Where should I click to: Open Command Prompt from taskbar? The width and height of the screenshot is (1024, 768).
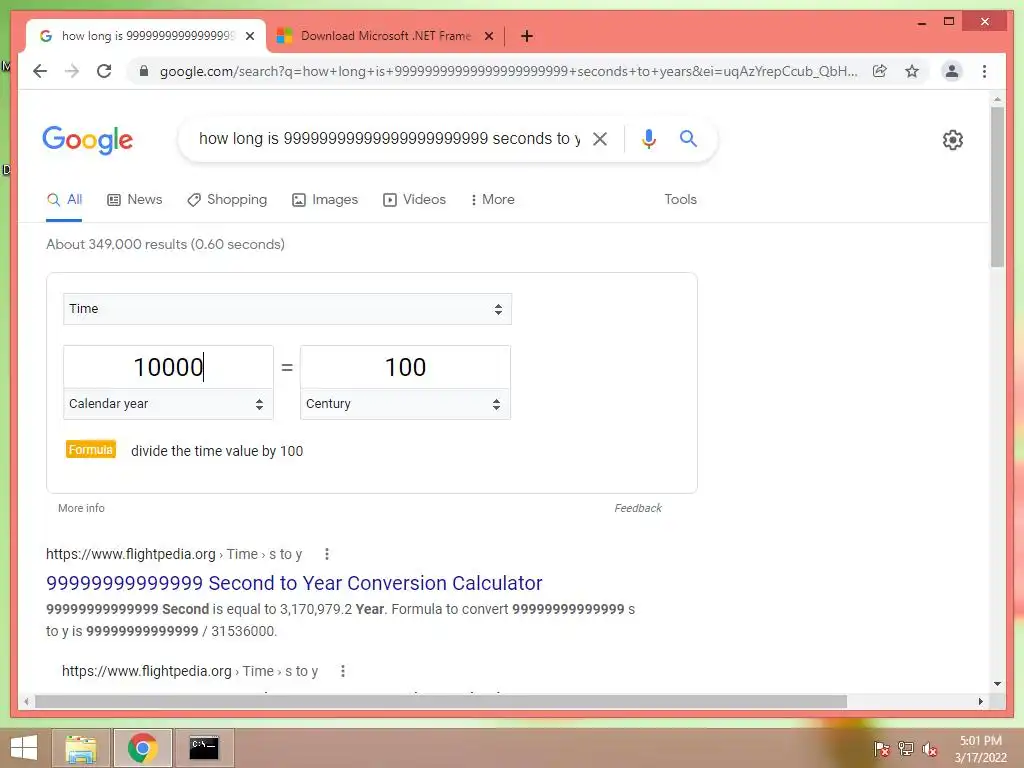[x=204, y=748]
